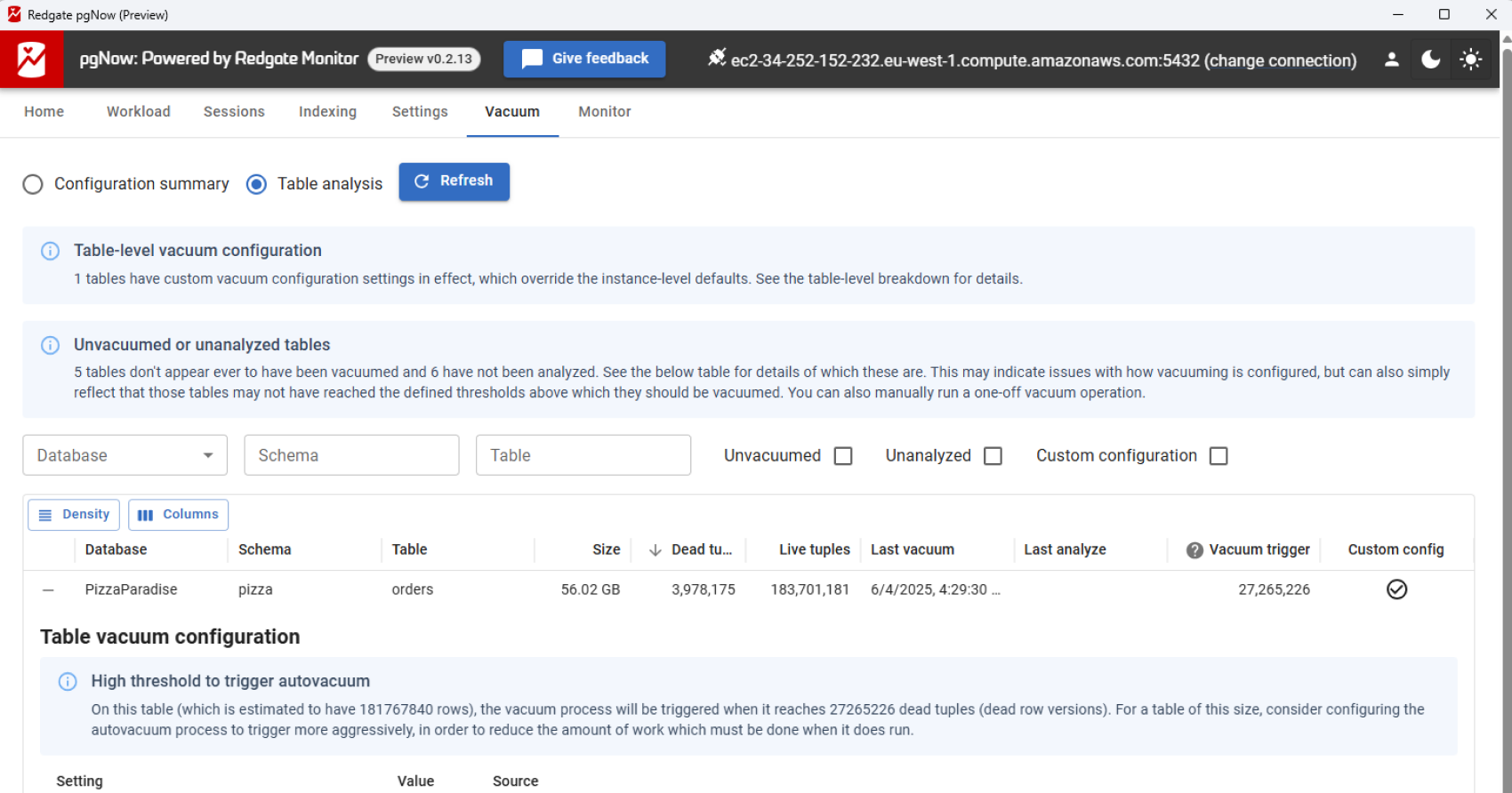Sort by Database column header
The width and height of the screenshot is (1512, 793).
[116, 550]
